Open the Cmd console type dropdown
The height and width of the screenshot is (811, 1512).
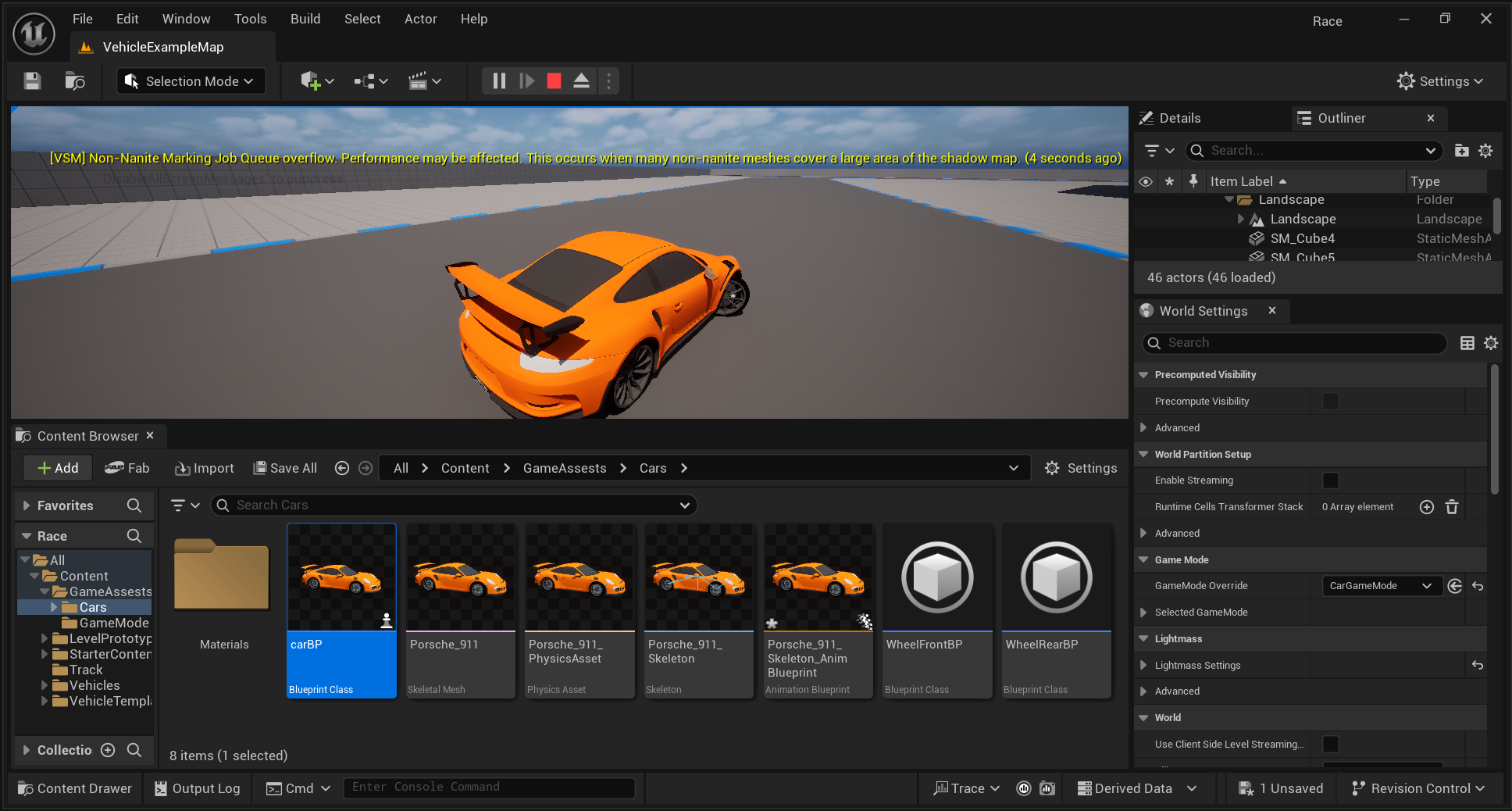tap(298, 788)
